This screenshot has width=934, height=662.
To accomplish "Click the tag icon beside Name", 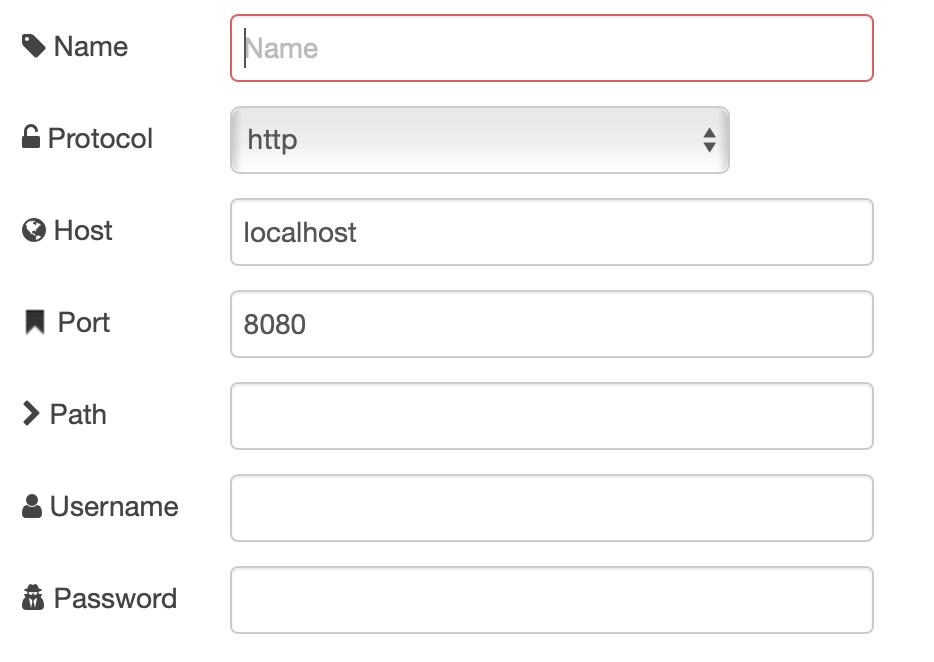I will click(x=33, y=46).
